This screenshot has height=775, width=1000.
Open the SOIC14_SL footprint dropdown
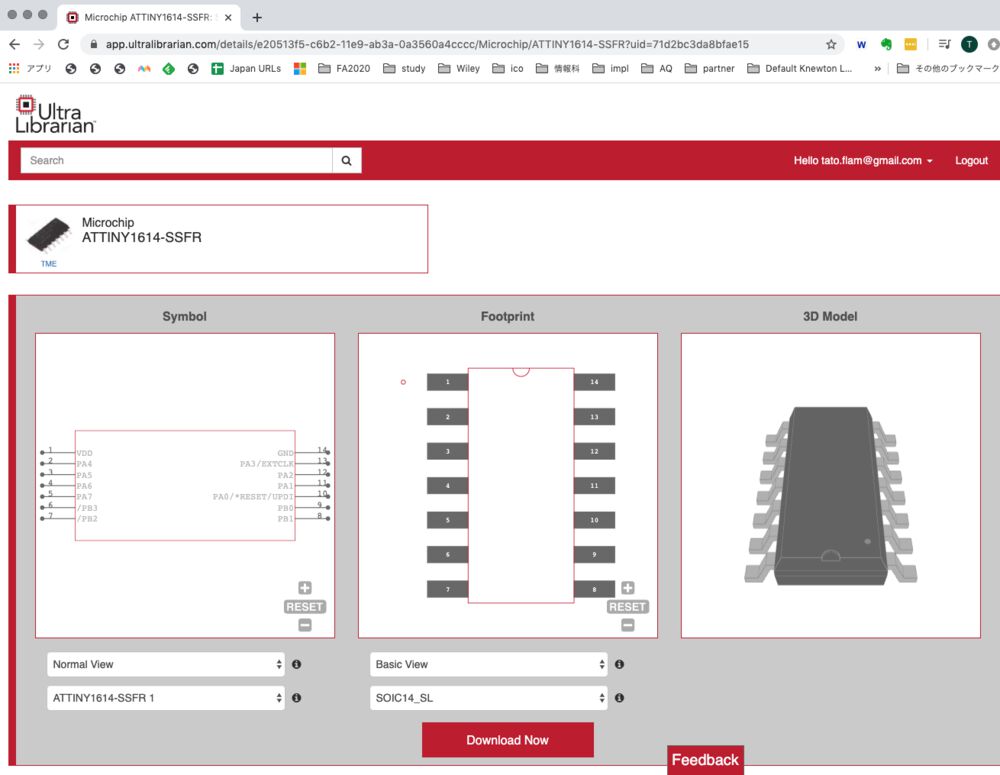tap(489, 698)
